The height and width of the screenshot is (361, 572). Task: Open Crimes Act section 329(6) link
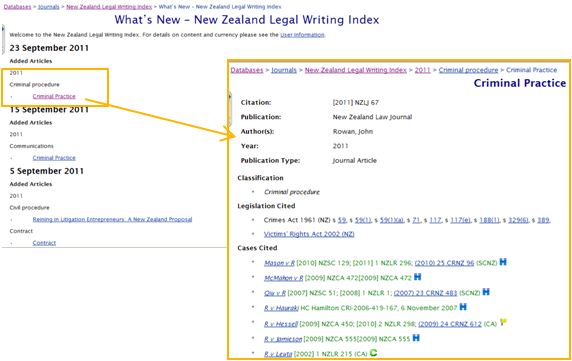[x=518, y=220]
